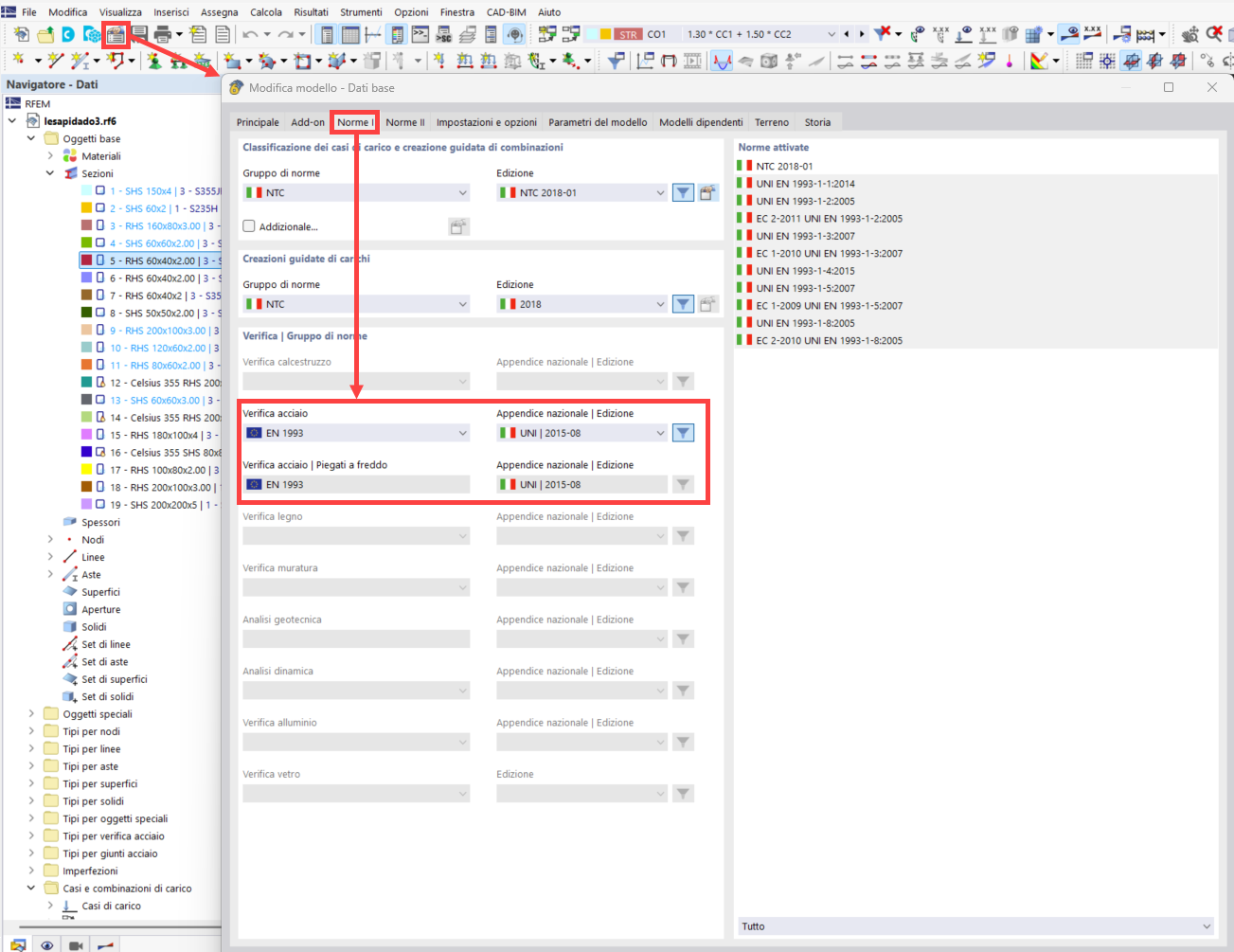
Task: Click the filter funnel beside NTC 2018-01 edition
Action: (x=683, y=192)
